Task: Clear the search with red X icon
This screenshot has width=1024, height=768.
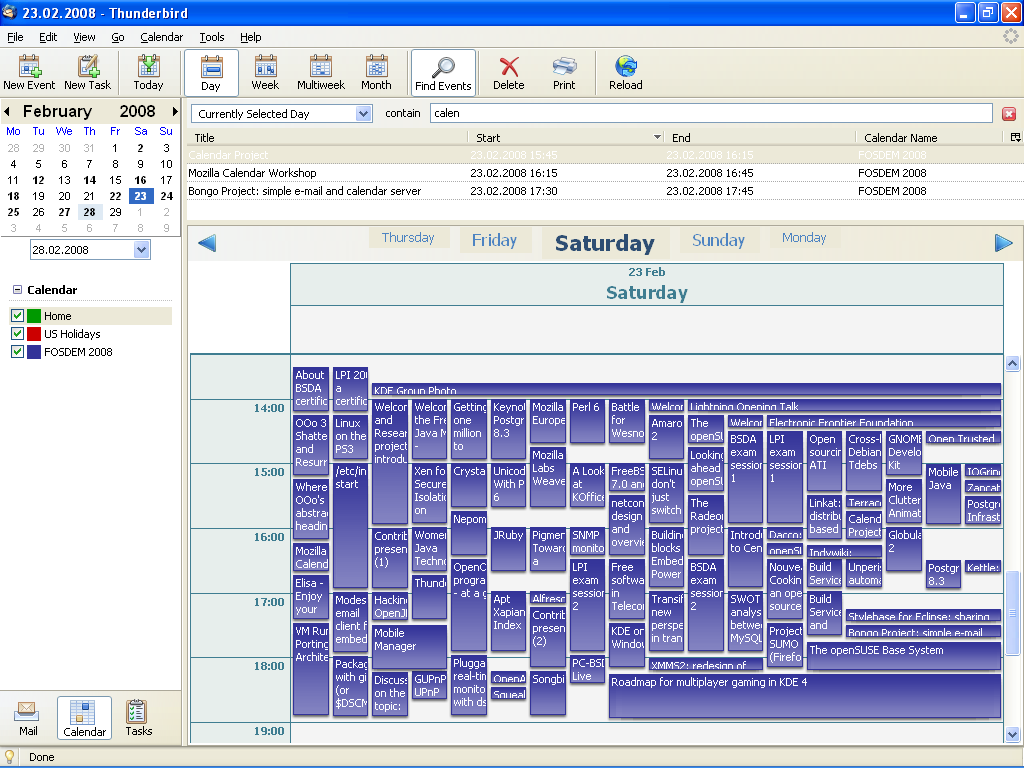Action: 1009,114
